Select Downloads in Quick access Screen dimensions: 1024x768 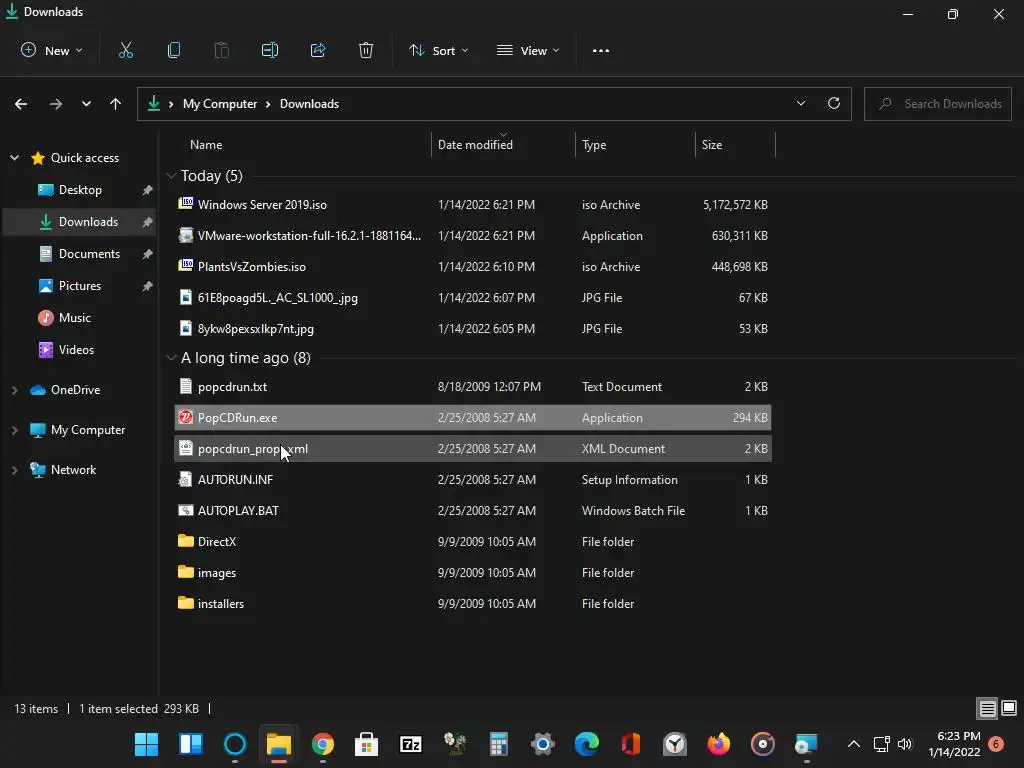pos(78,222)
